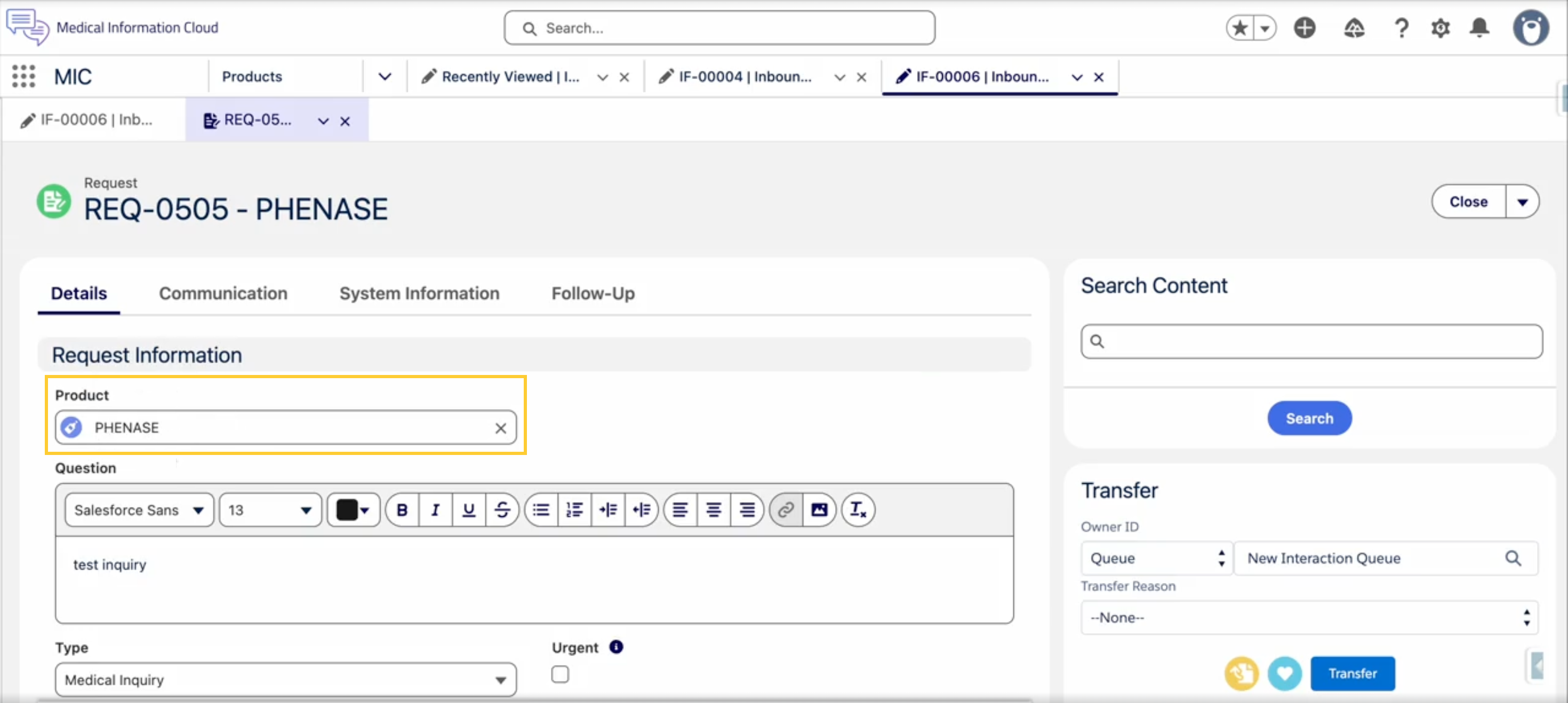The height and width of the screenshot is (703, 1568).
Task: Open the Setup gear menu
Action: (x=1440, y=28)
